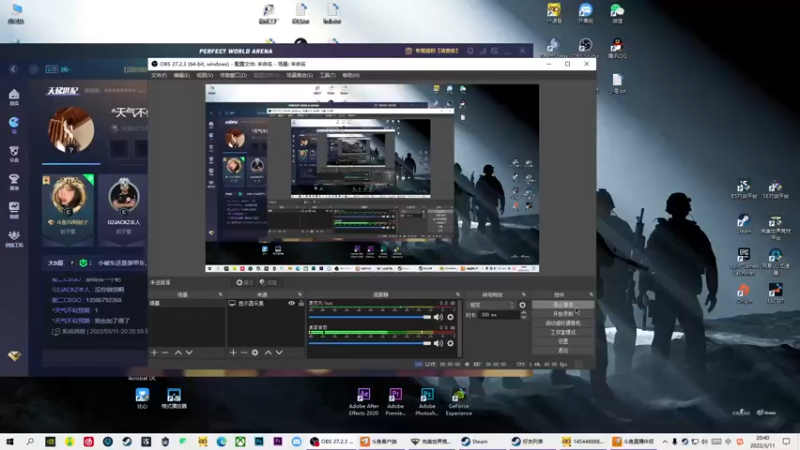The image size is (800, 450).
Task: Toggle visibility eye of display capture source
Action: (291, 303)
